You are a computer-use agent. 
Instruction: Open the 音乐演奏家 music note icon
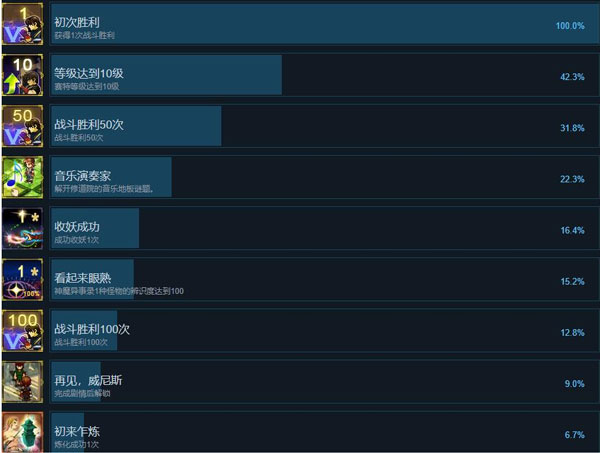[x=22, y=177]
